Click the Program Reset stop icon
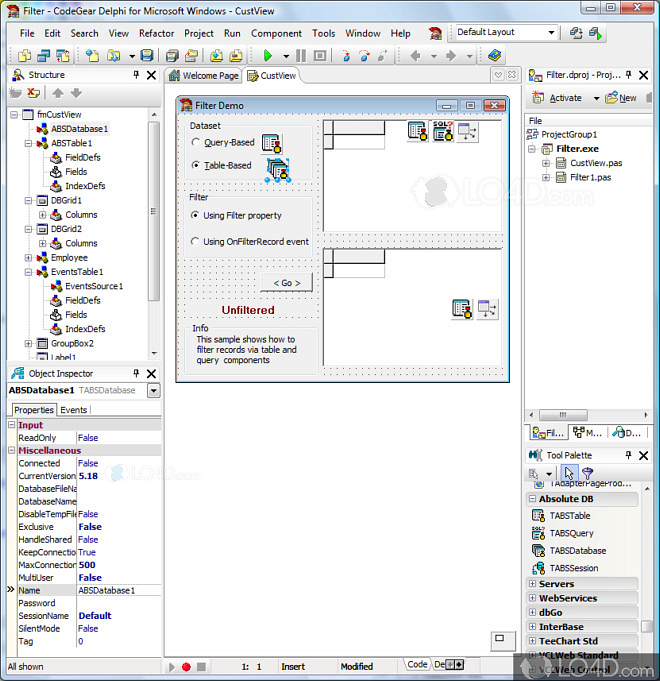The height and width of the screenshot is (681, 660). [320, 56]
